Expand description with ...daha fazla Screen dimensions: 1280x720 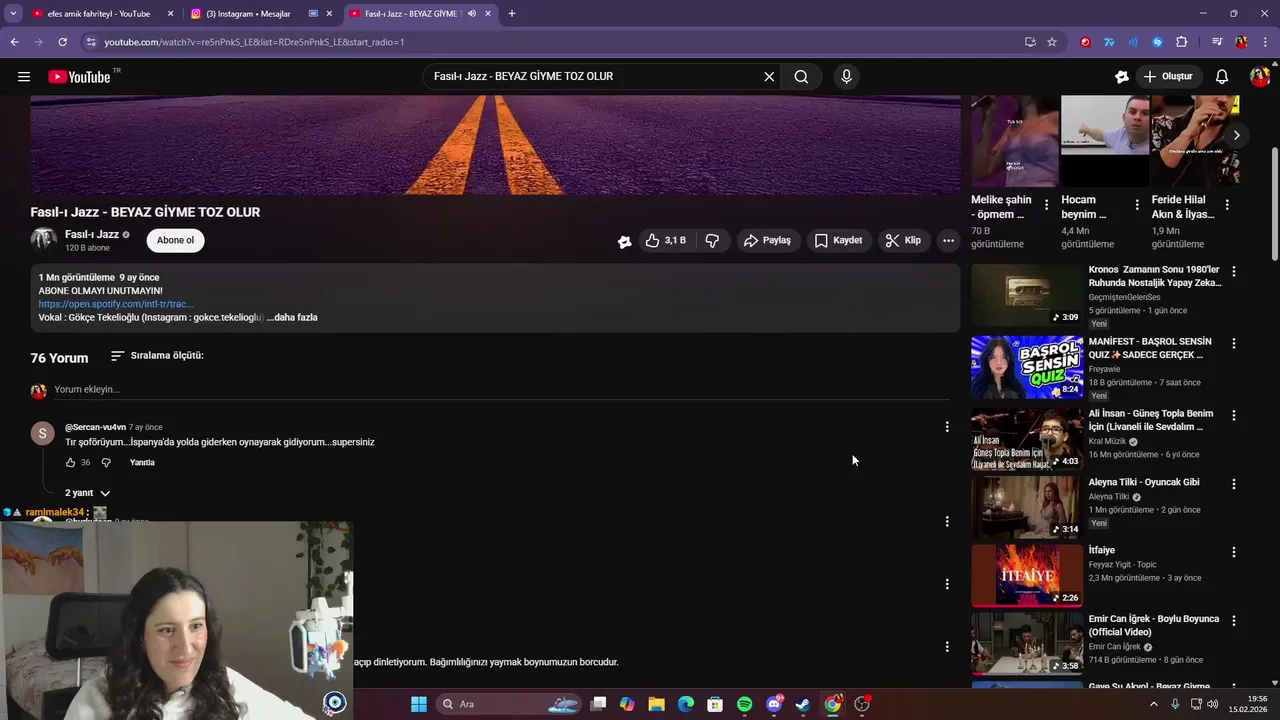(x=292, y=317)
